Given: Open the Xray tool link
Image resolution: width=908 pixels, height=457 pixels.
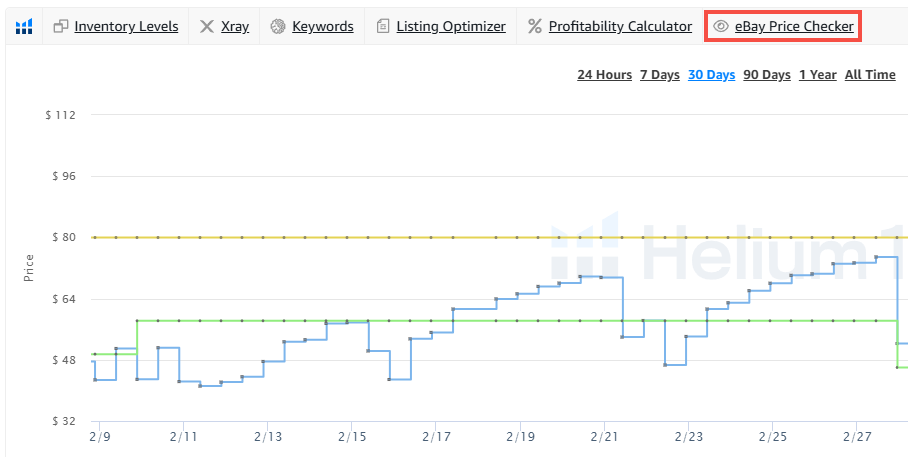Looking at the screenshot, I should 235,26.
